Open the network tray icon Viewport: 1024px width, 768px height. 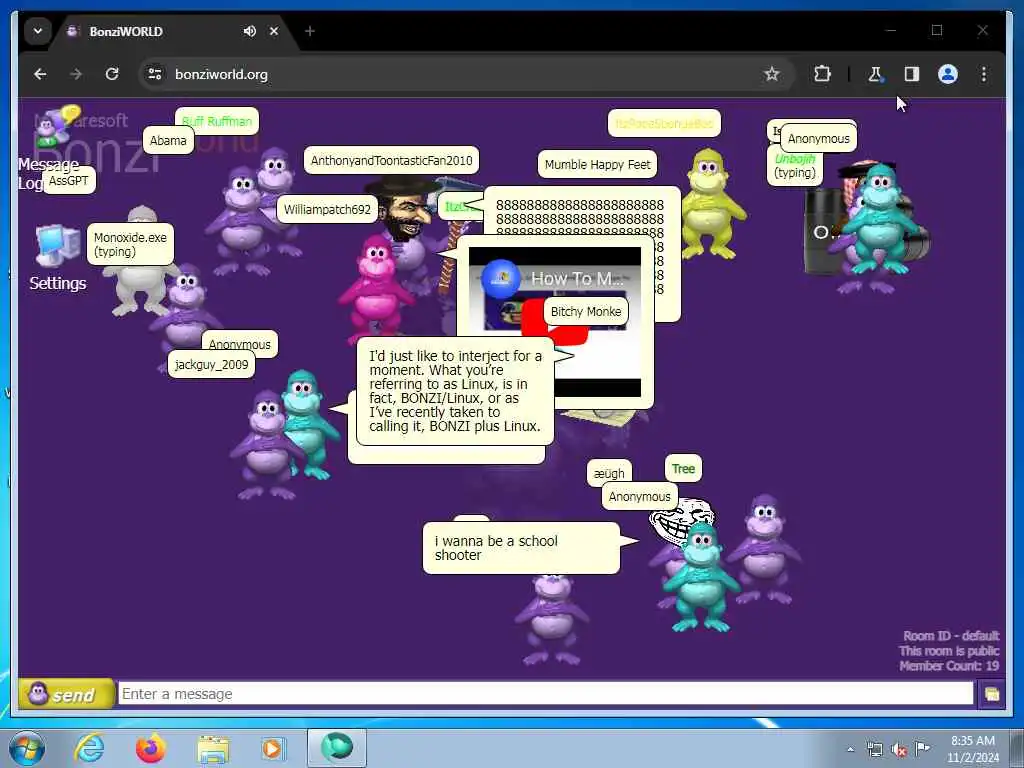point(874,750)
